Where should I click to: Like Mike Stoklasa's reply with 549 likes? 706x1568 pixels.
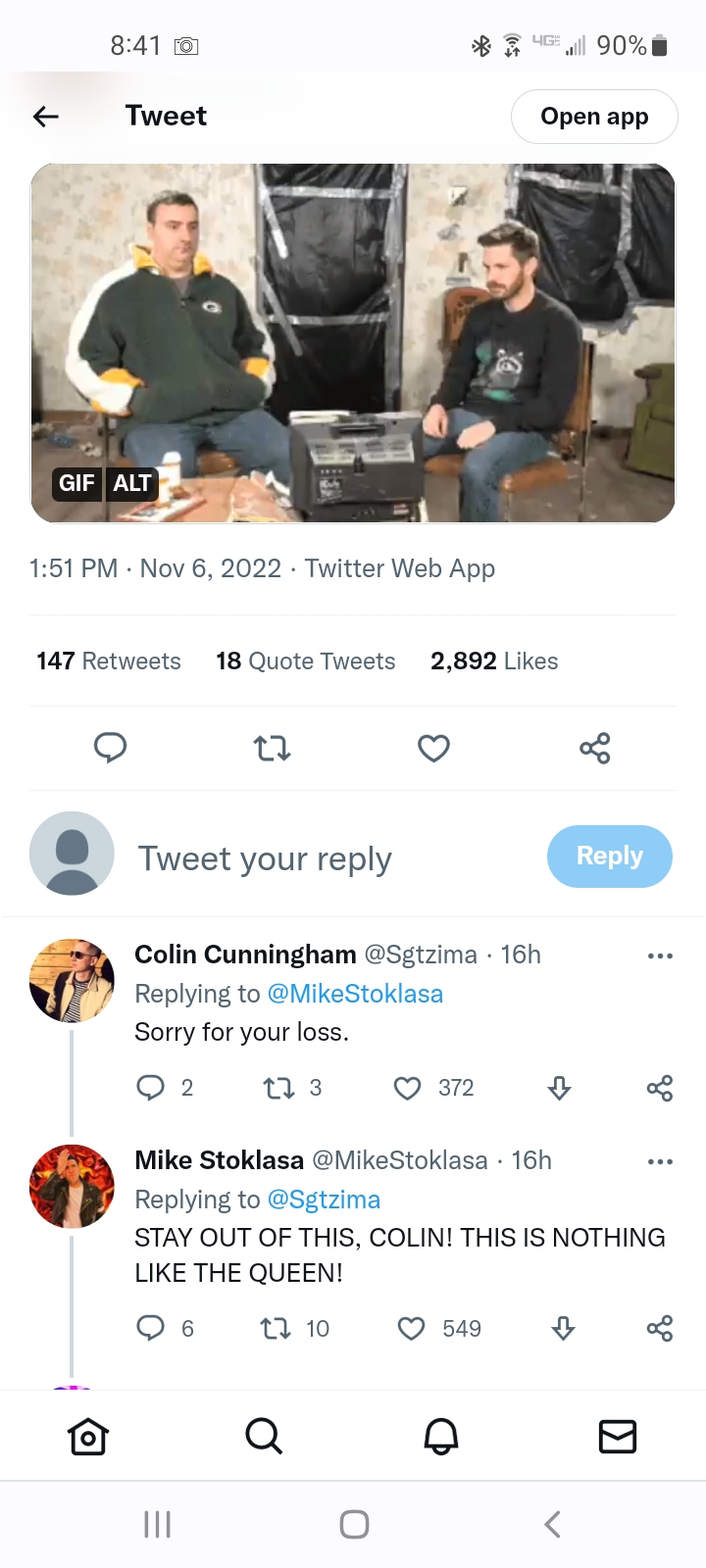pos(411,1329)
